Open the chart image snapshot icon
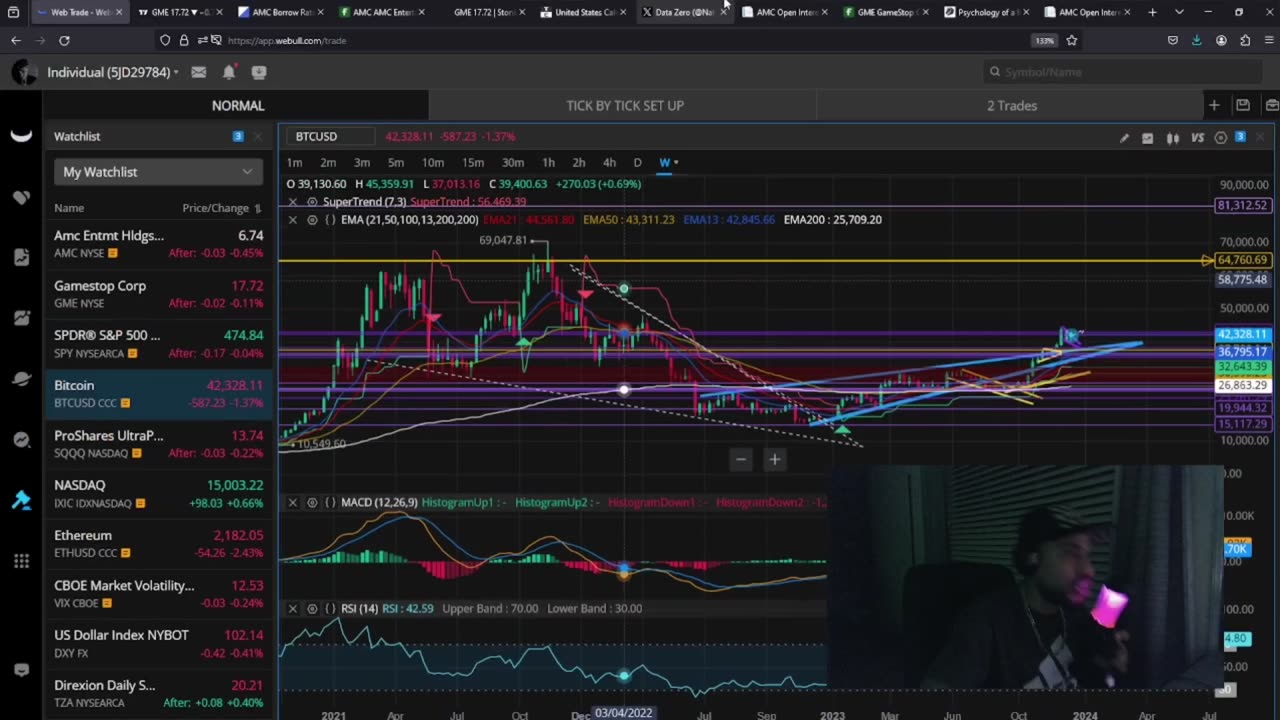Image resolution: width=1280 pixels, height=720 pixels. pyautogui.click(x=1147, y=138)
